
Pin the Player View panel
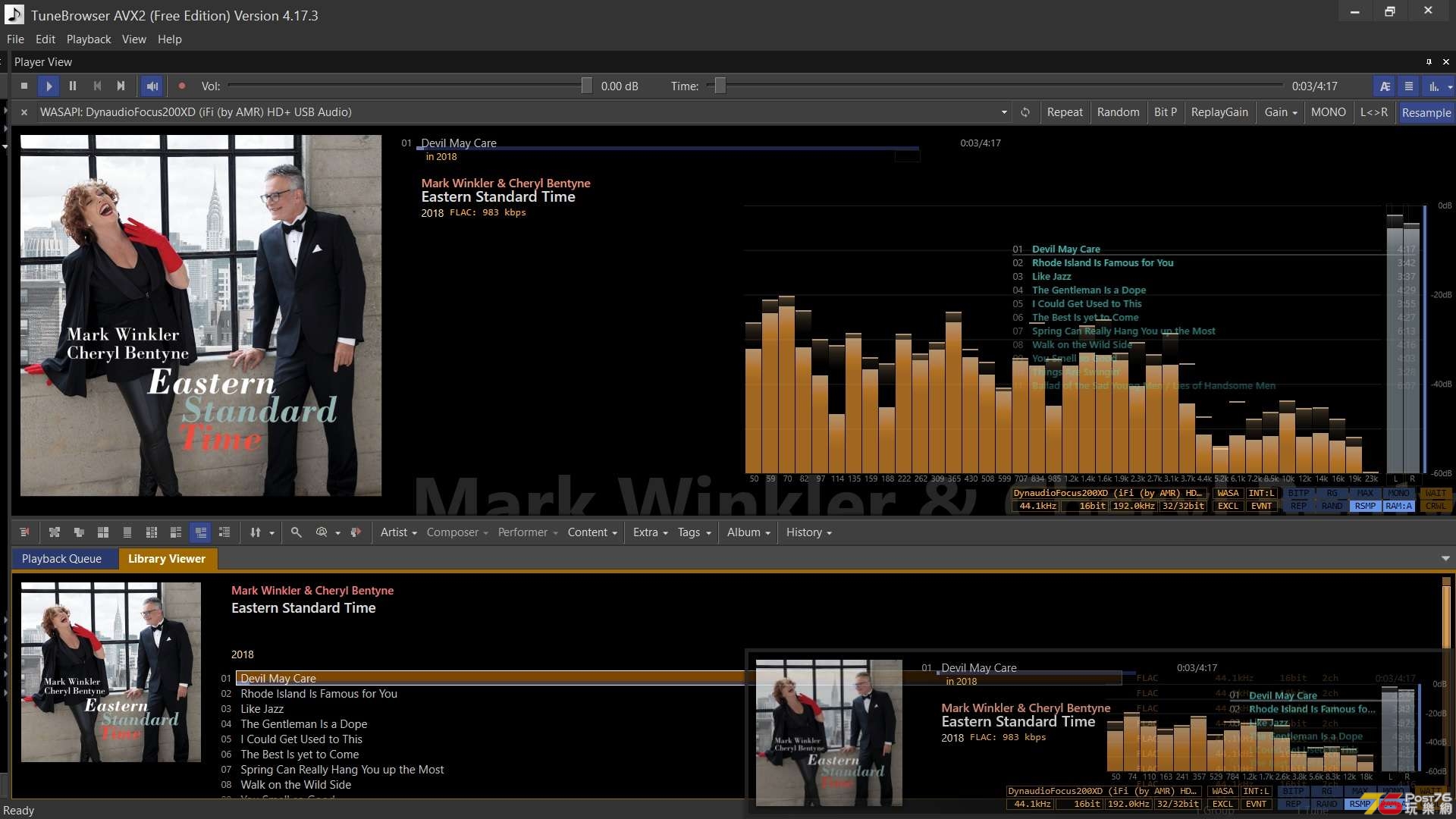[x=1429, y=62]
